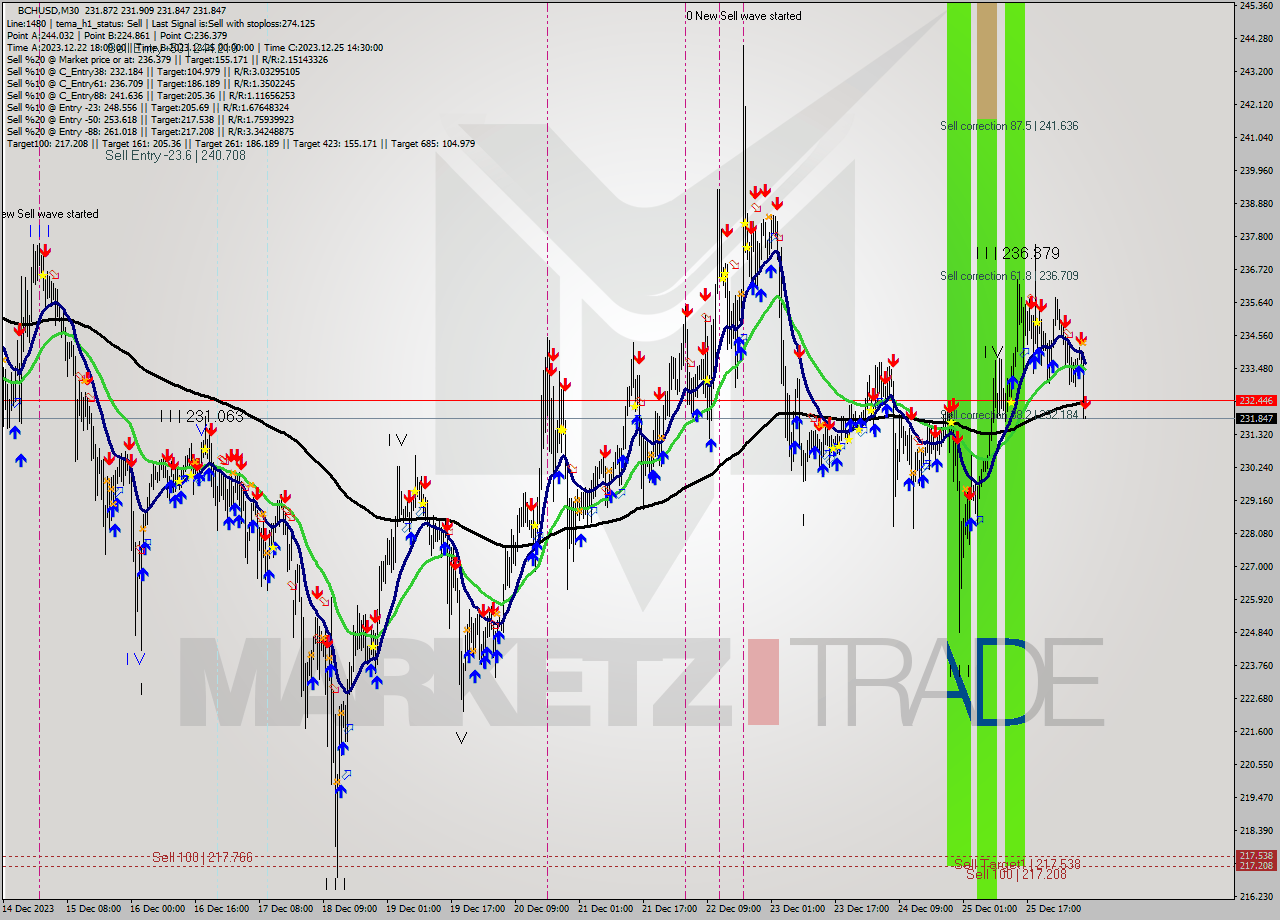Image resolution: width=1280 pixels, height=920 pixels.
Task: Click the 228.080 price axis value
Action: point(1256,534)
